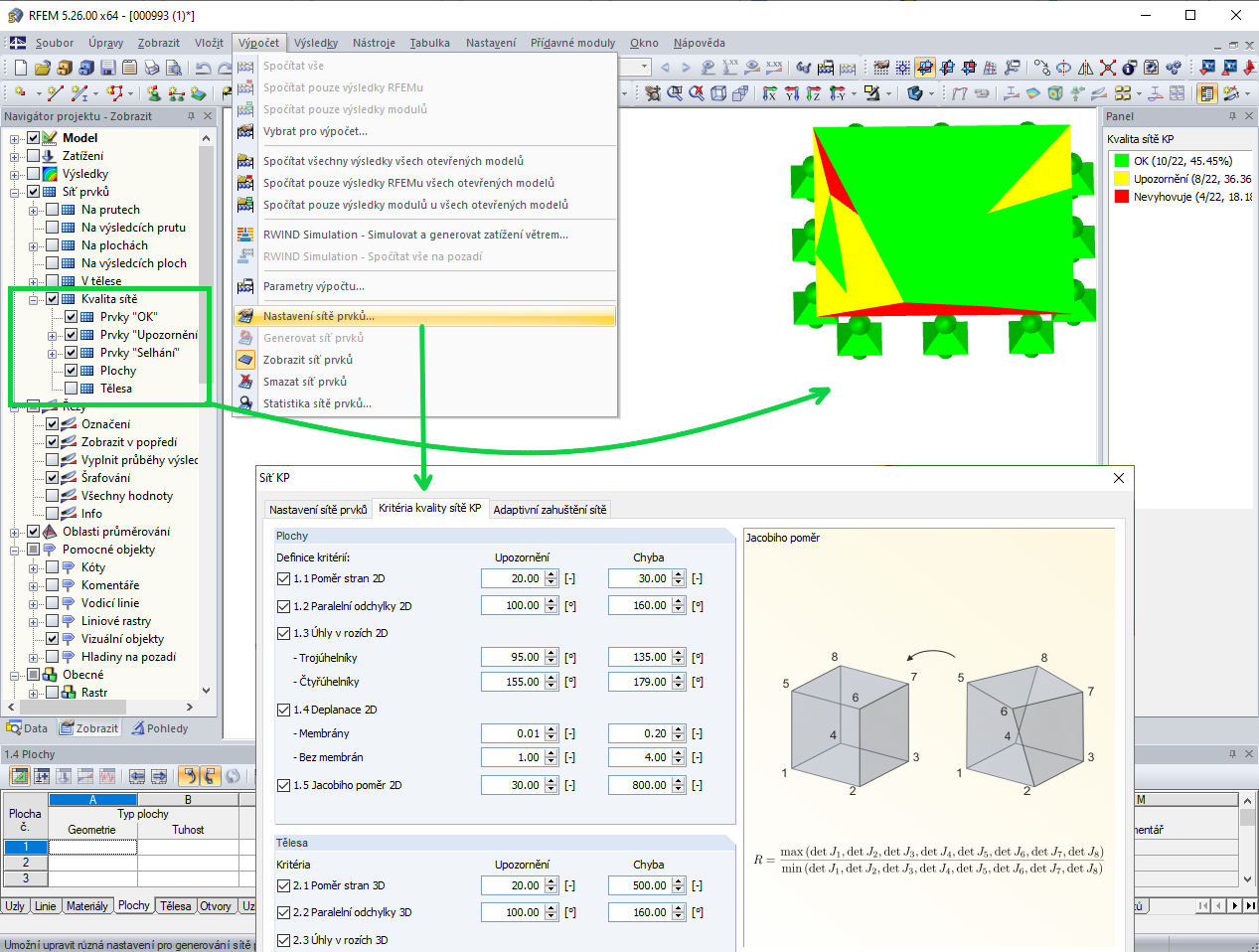
Task: Collapse the Kvalita sítě tree node
Action: pos(34,299)
